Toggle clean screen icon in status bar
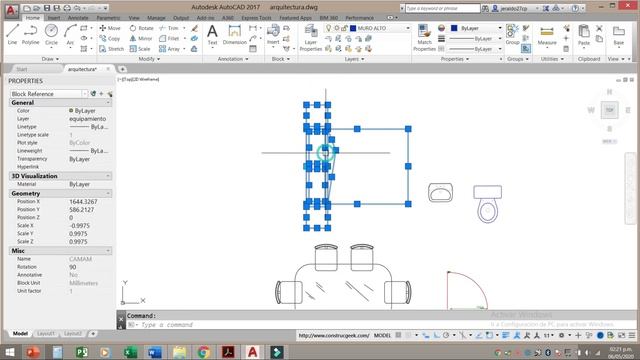This screenshot has height=360, width=640. coord(621,335)
